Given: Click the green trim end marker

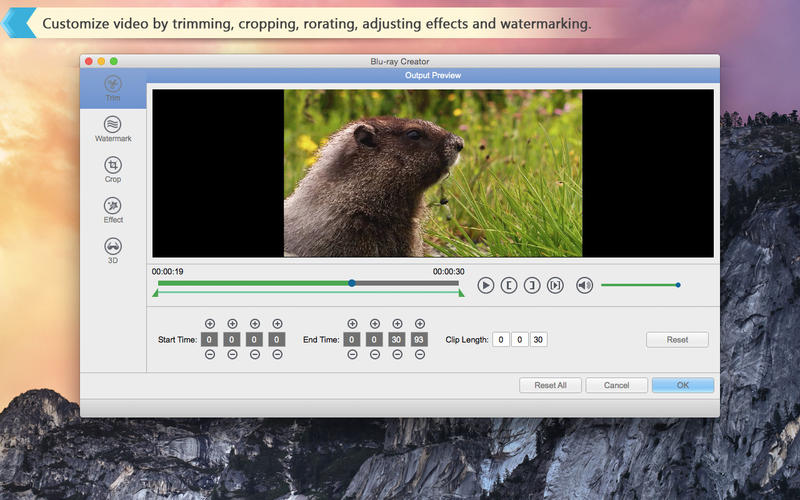Looking at the screenshot, I should tap(461, 293).
